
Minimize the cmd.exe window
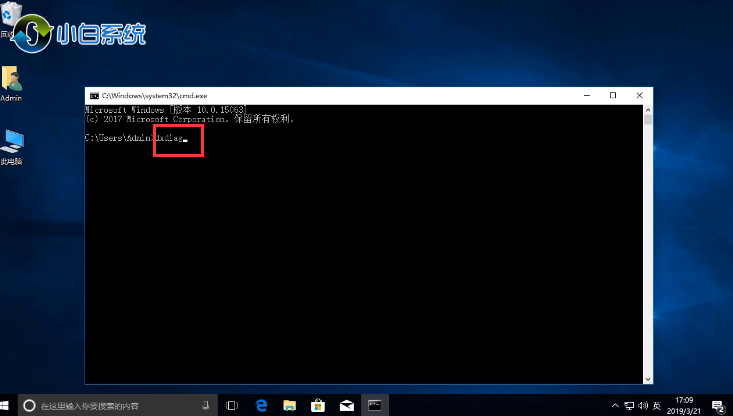(x=586, y=95)
